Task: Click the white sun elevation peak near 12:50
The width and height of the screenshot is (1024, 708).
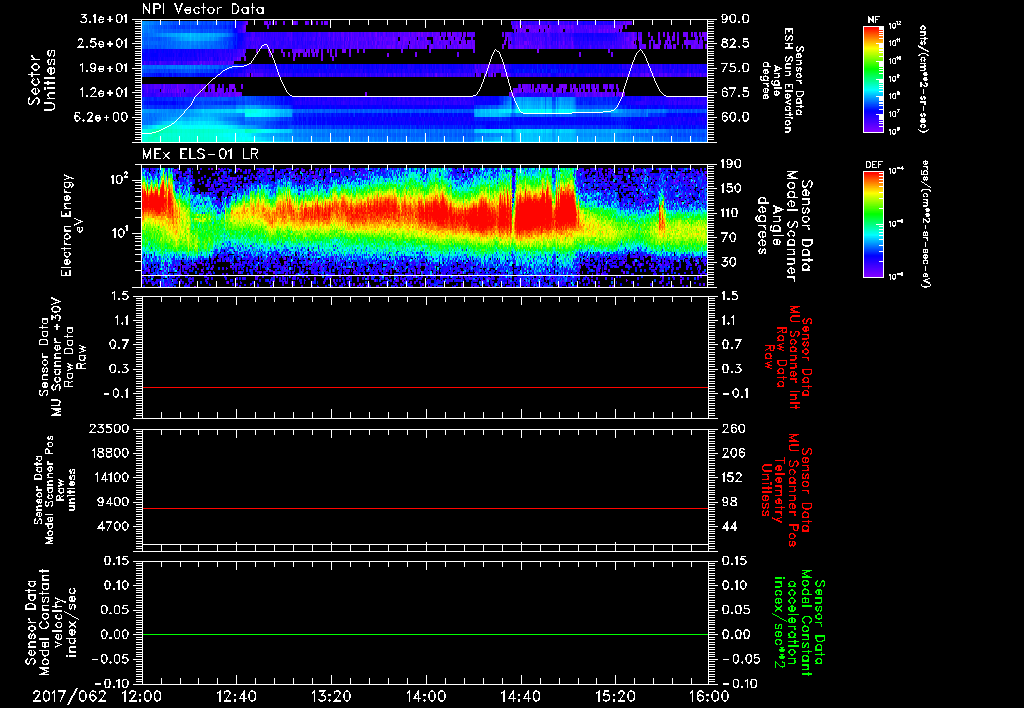Action: pos(264,46)
